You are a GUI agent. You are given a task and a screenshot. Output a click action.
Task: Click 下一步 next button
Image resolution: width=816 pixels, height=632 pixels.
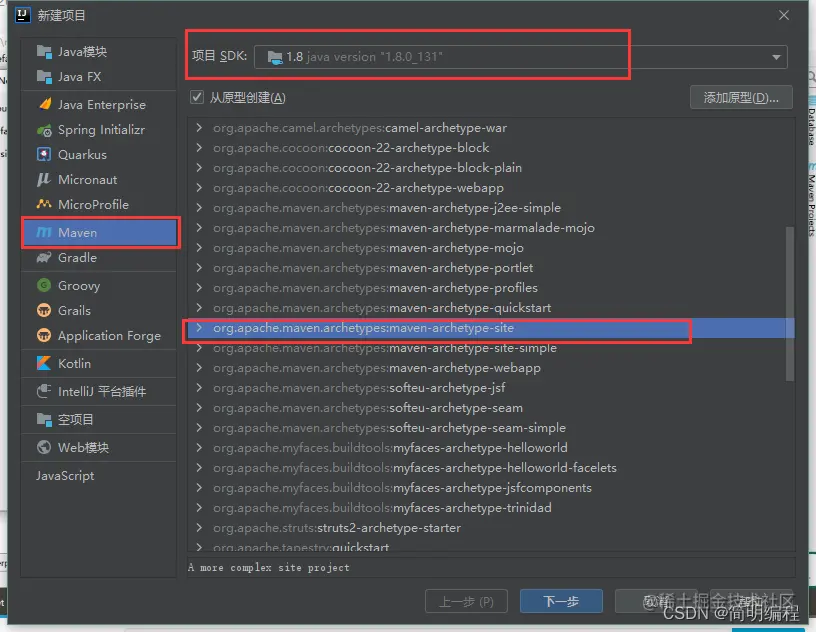coord(561,601)
